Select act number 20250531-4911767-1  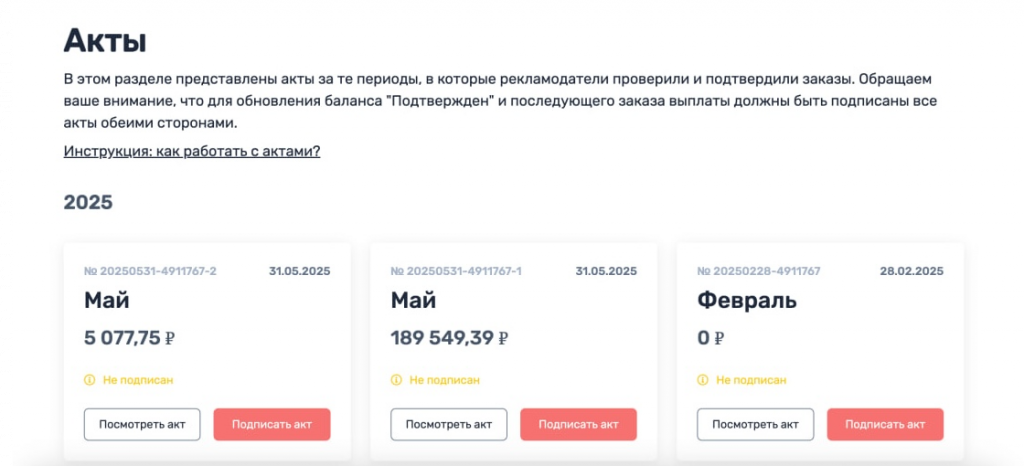[456, 271]
